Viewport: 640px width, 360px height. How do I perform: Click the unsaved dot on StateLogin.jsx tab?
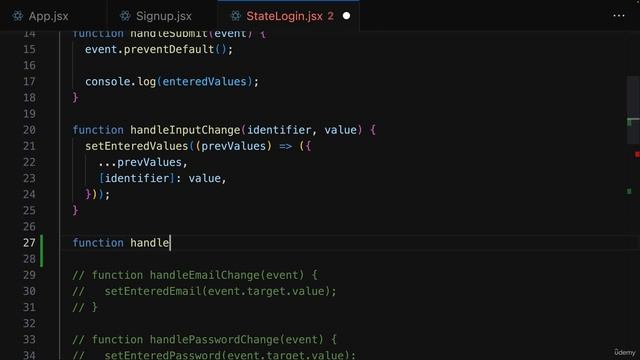(346, 16)
